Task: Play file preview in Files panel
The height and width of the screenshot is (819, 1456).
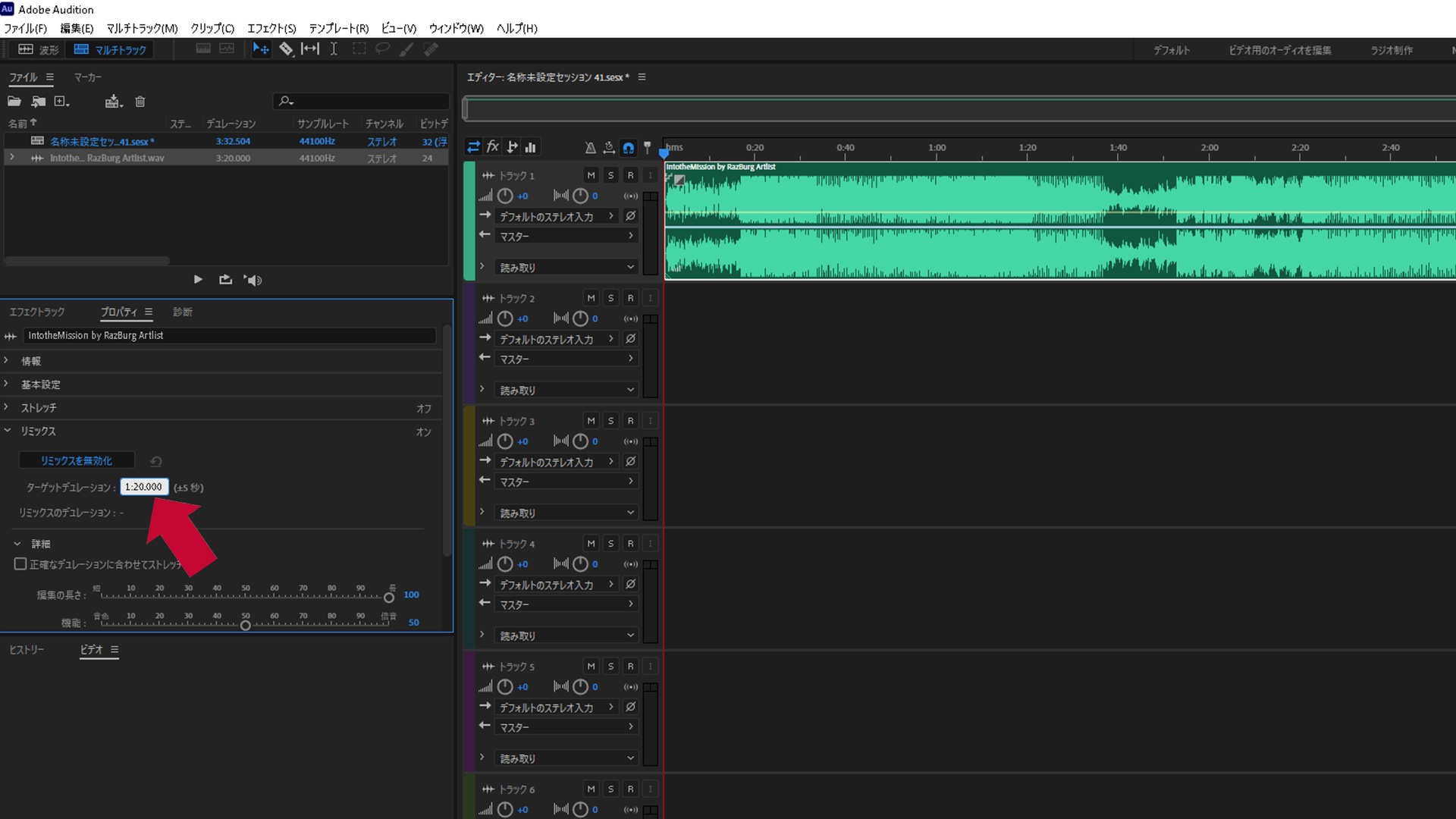Action: pyautogui.click(x=198, y=280)
